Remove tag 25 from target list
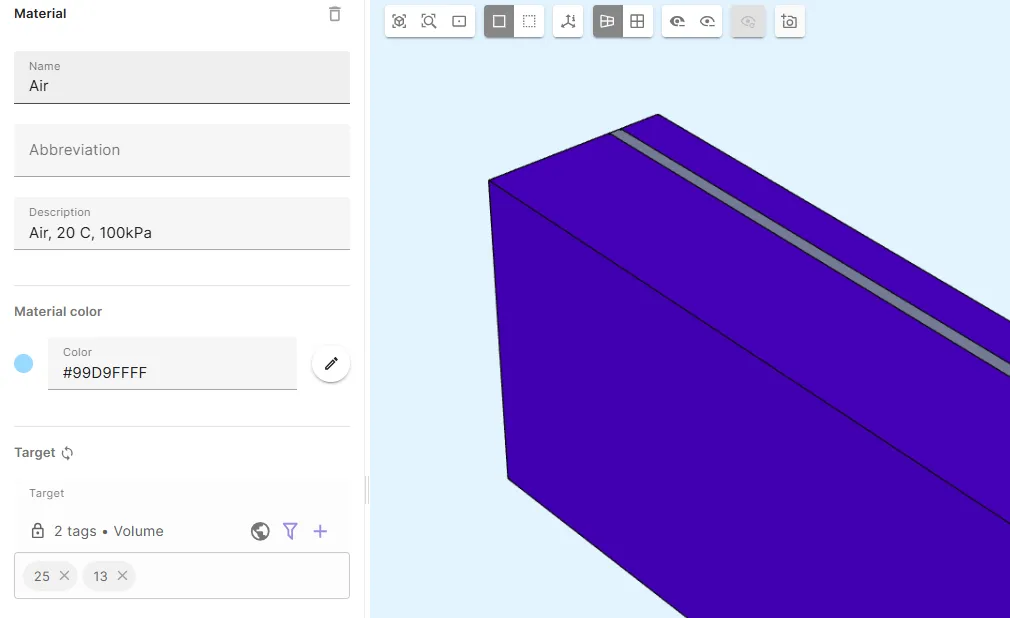This screenshot has width=1010, height=618. pyautogui.click(x=64, y=576)
